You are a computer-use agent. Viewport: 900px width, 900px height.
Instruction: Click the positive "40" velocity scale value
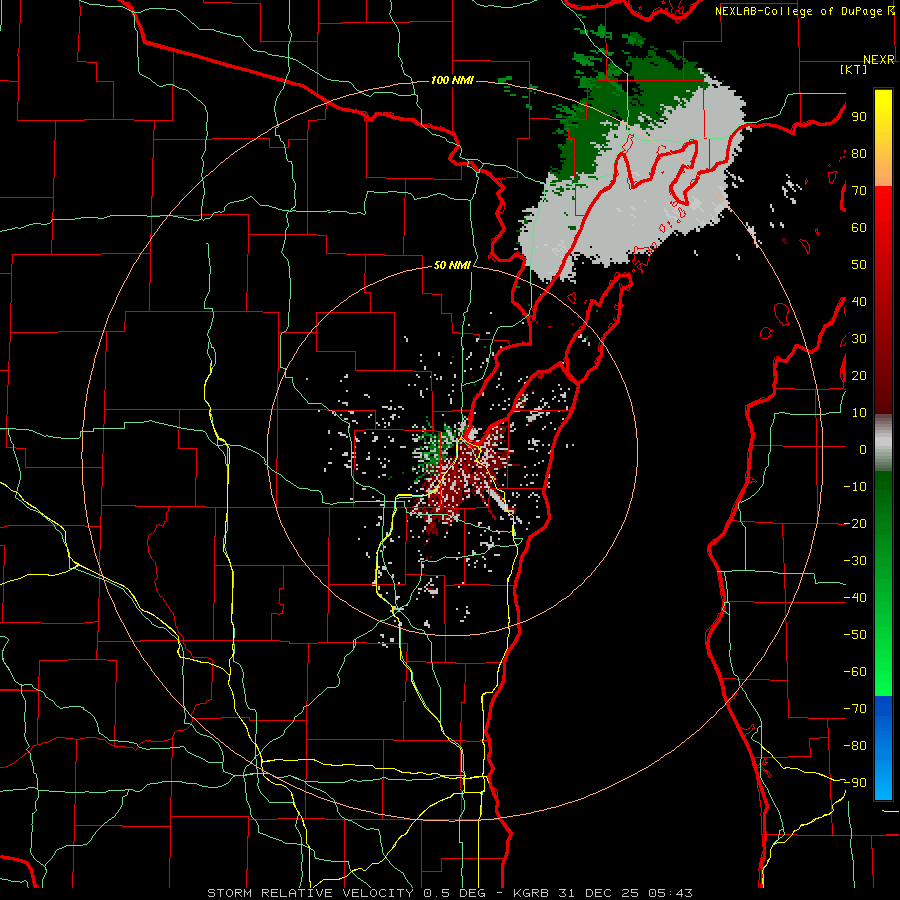coord(859,301)
